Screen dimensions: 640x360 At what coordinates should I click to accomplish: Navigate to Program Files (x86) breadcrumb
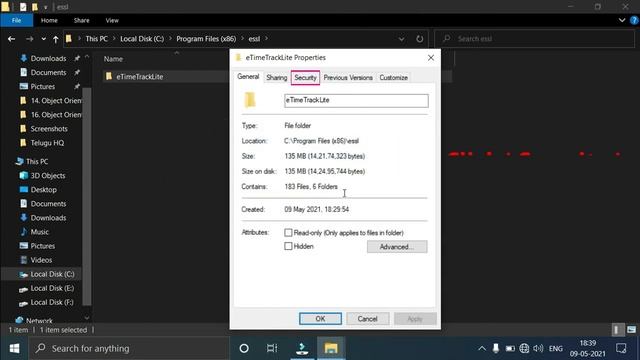[x=206, y=39]
